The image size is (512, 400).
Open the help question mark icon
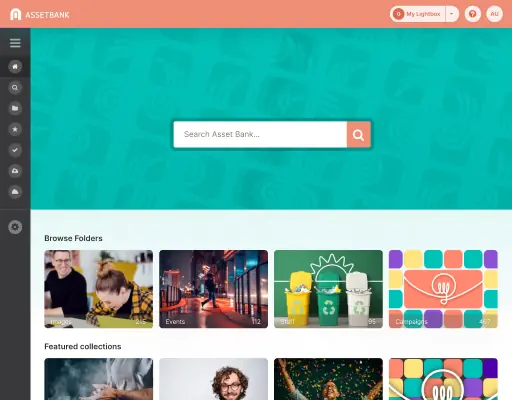472,14
